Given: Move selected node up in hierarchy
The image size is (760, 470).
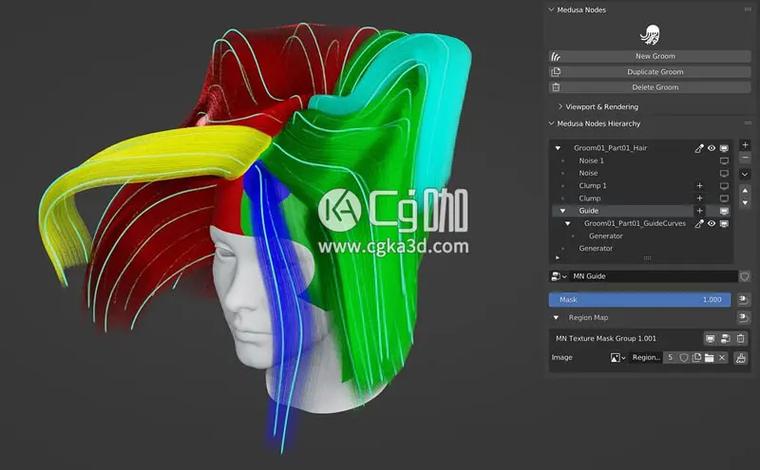Looking at the screenshot, I should click(x=745, y=190).
